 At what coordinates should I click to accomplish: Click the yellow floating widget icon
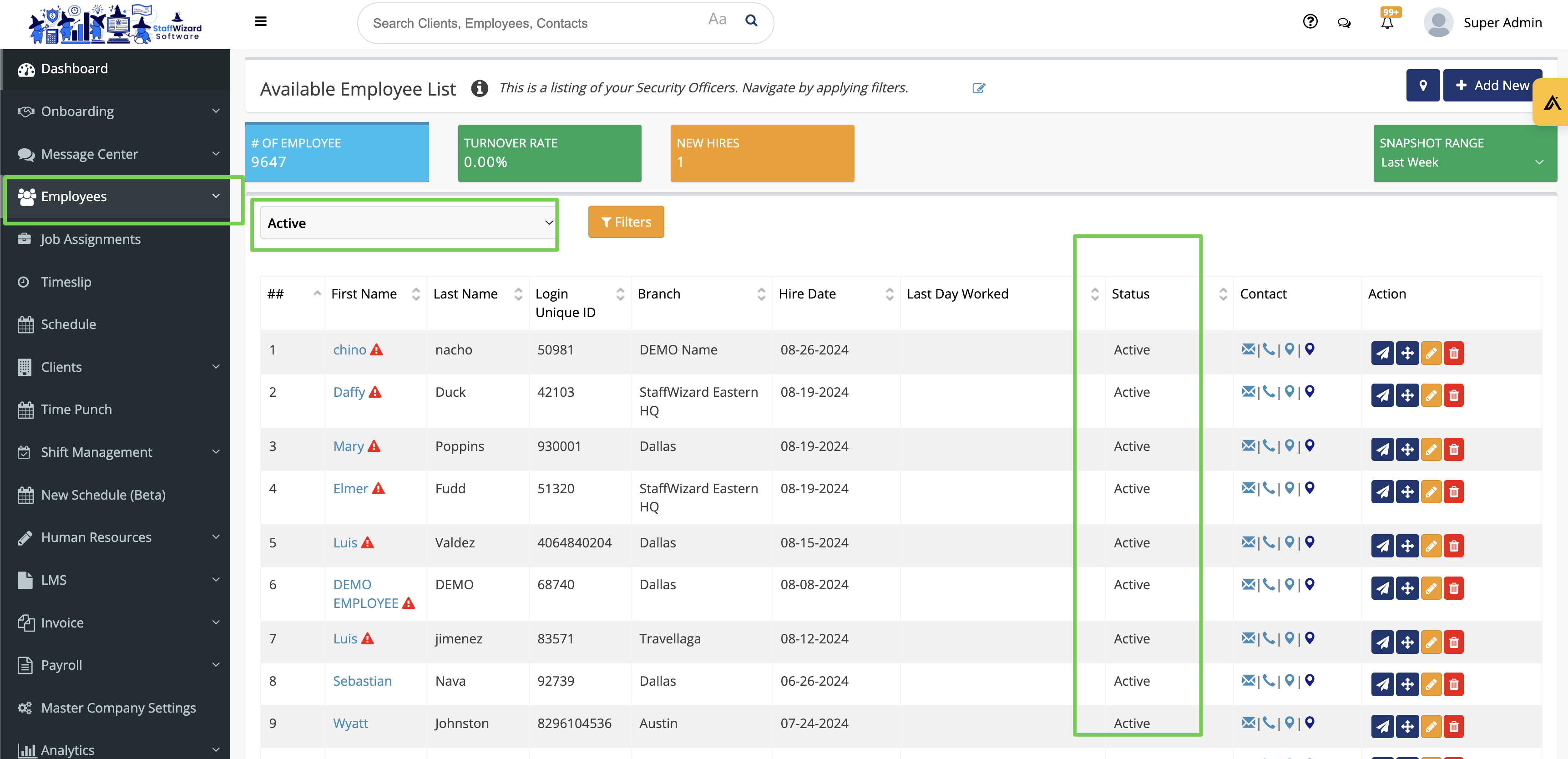pos(1552,102)
